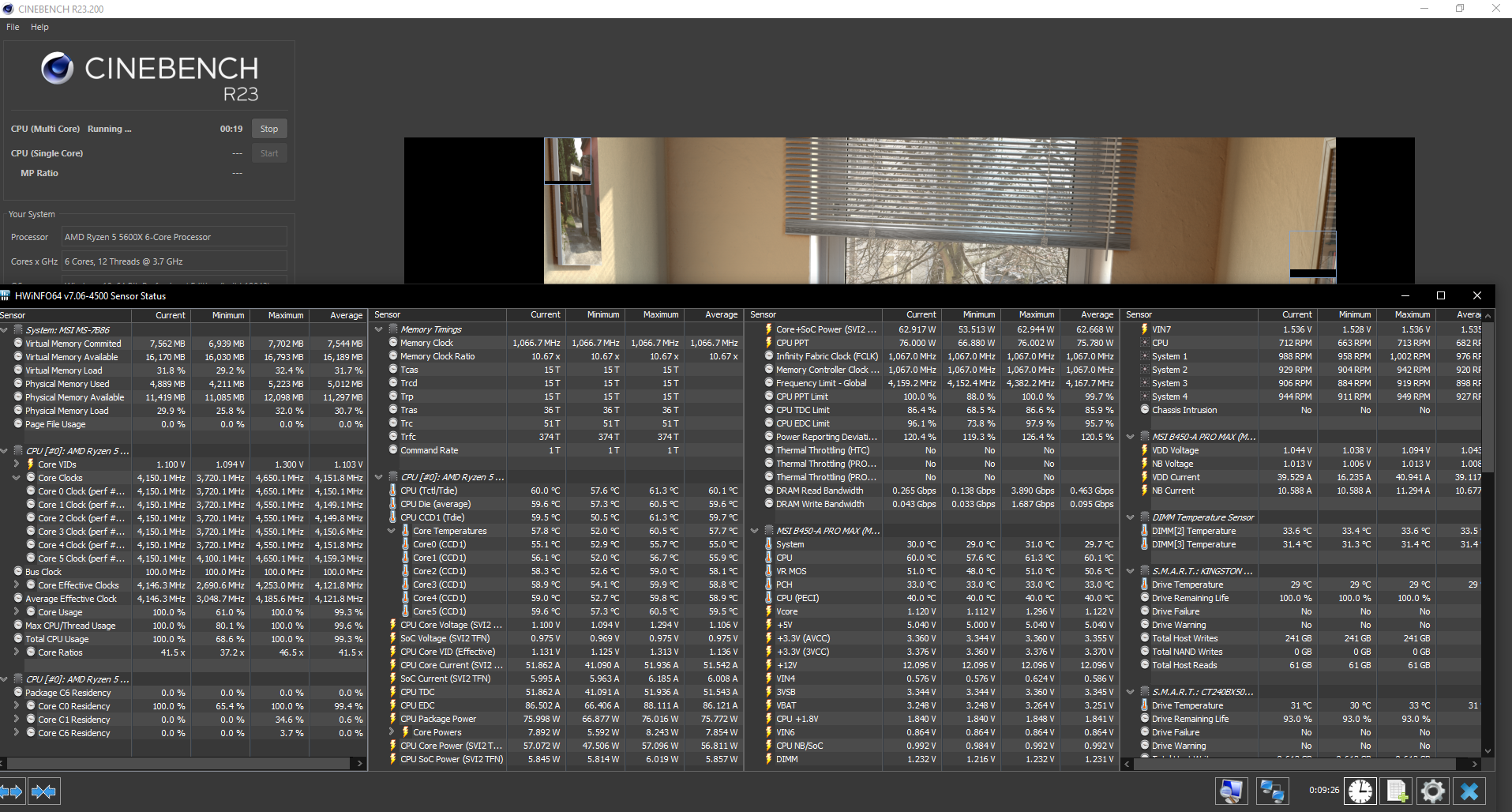Select the Virtual Memory Load row

pyautogui.click(x=183, y=370)
